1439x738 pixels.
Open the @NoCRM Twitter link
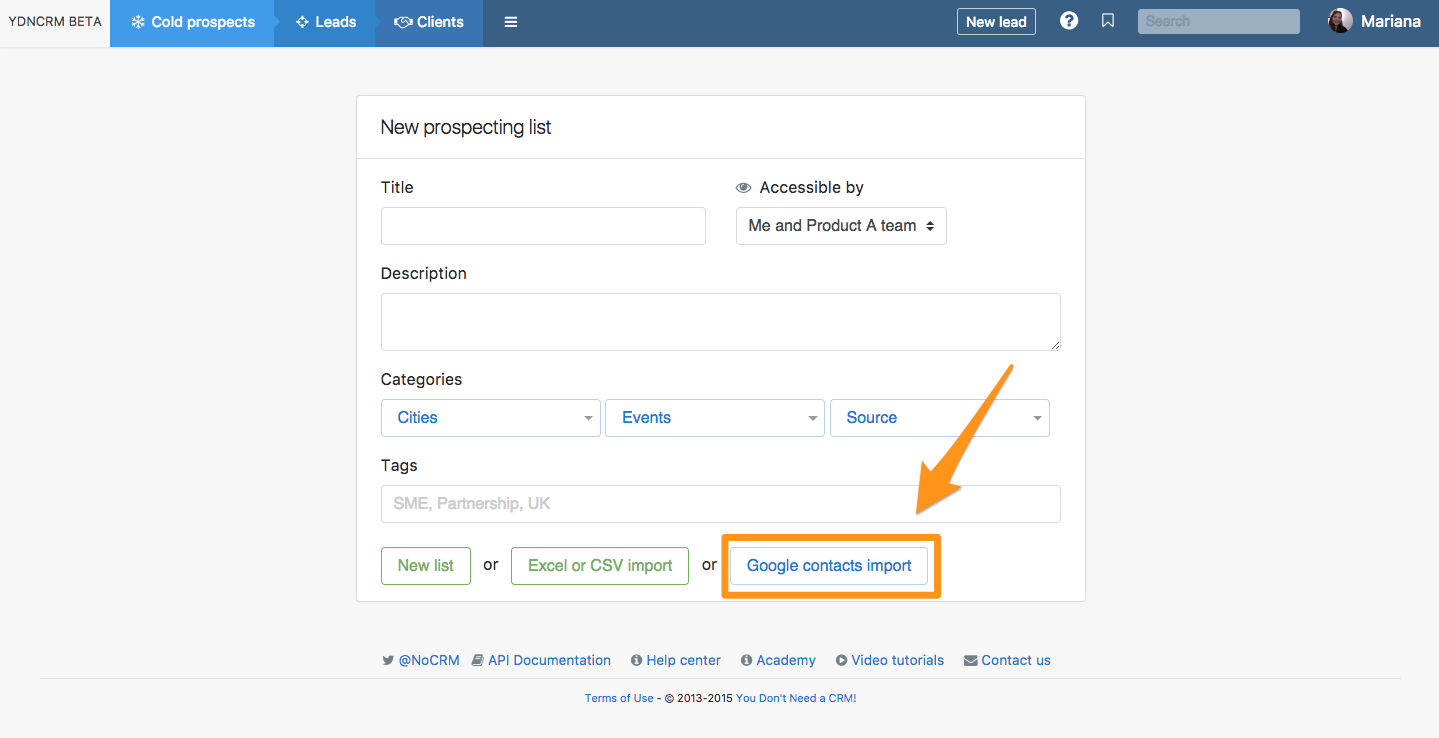pos(421,660)
